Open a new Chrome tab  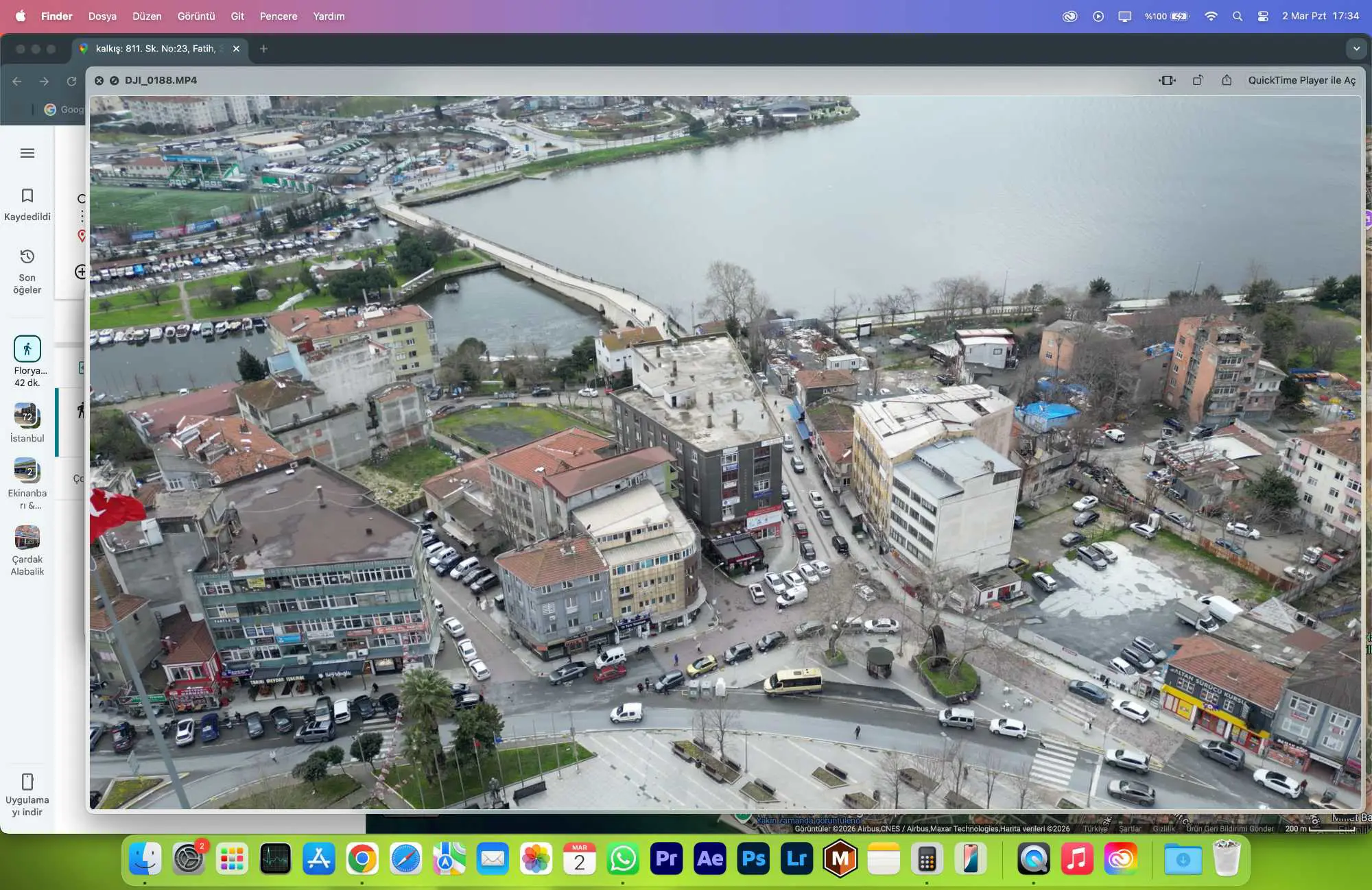pyautogui.click(x=263, y=49)
